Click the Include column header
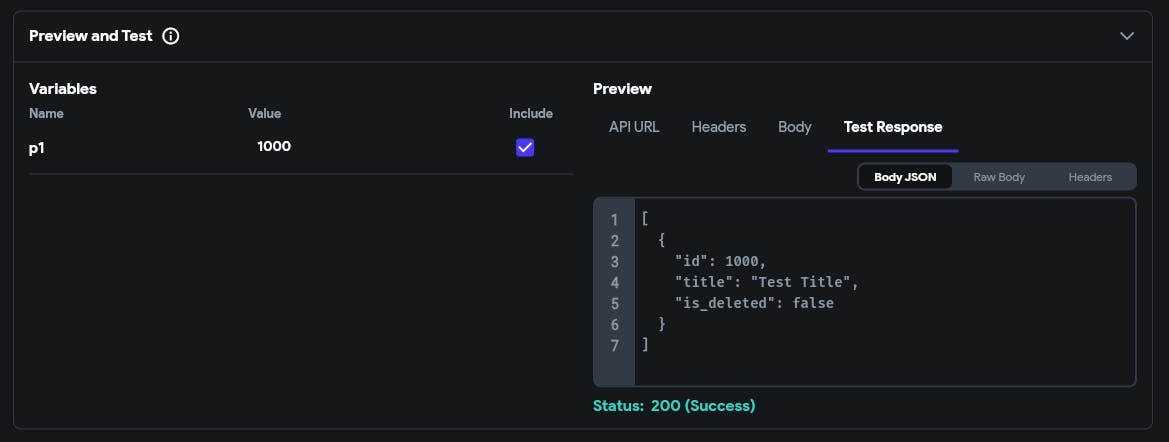Viewport: 1169px width, 442px height. coord(530,114)
